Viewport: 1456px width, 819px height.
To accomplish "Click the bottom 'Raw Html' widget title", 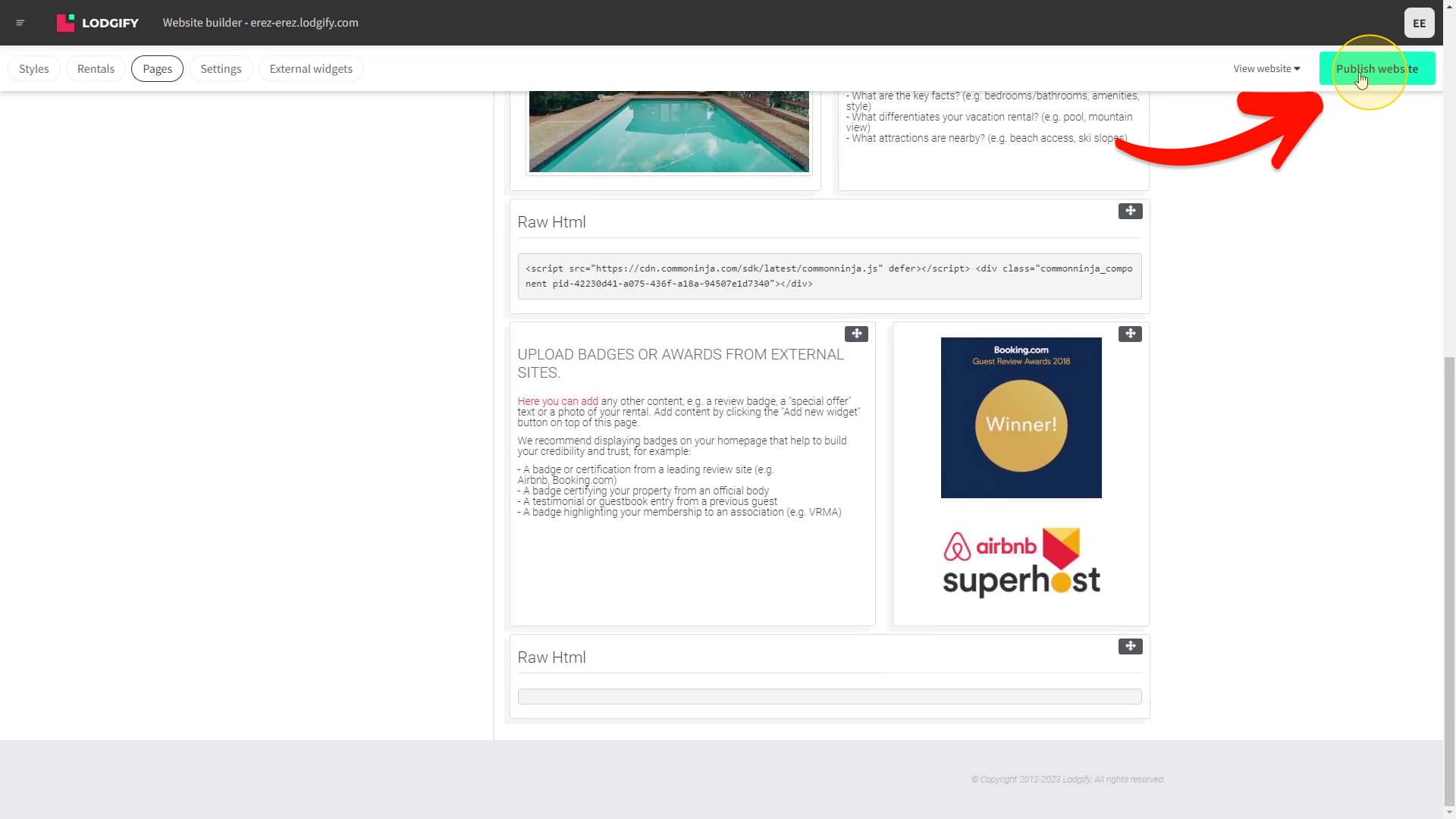I will click(551, 657).
